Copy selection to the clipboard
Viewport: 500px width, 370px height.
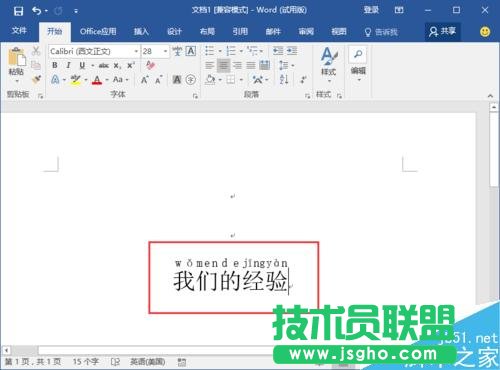click(x=36, y=65)
